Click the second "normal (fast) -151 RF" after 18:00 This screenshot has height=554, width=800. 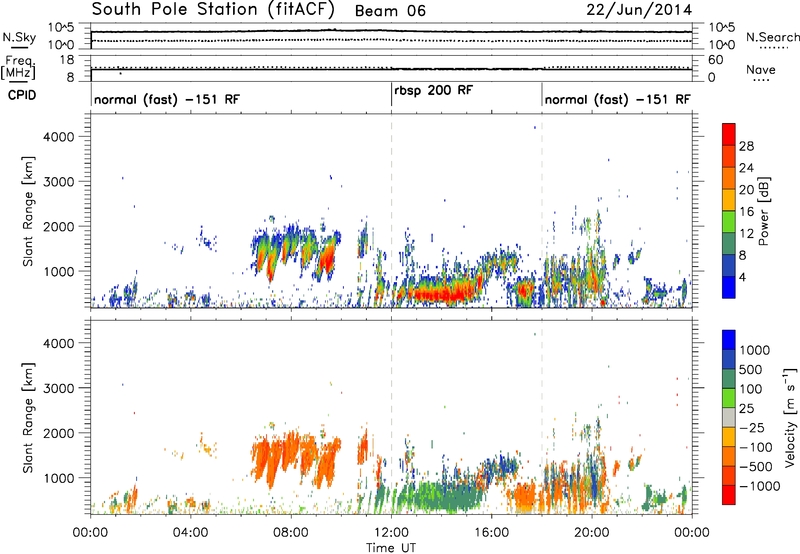pyautogui.click(x=618, y=99)
